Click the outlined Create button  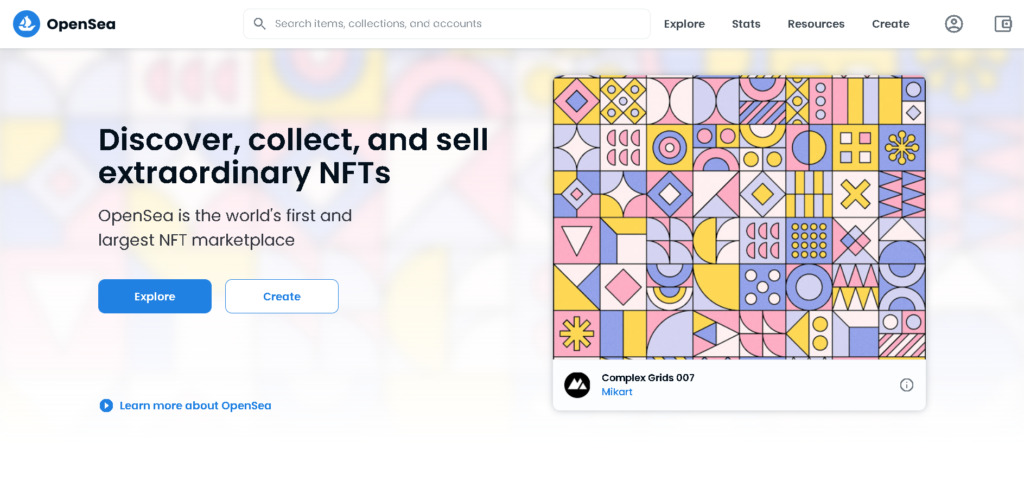click(281, 297)
